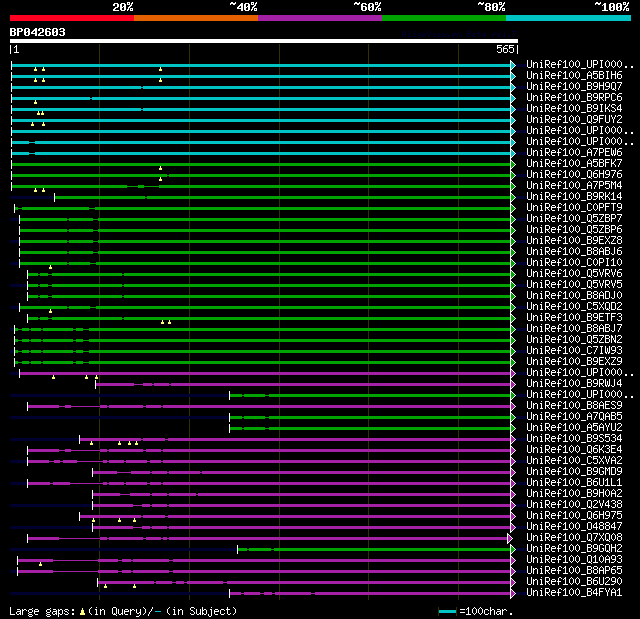
Task: Select the UniRef100_Q9FUY2 label
Action: point(574,120)
